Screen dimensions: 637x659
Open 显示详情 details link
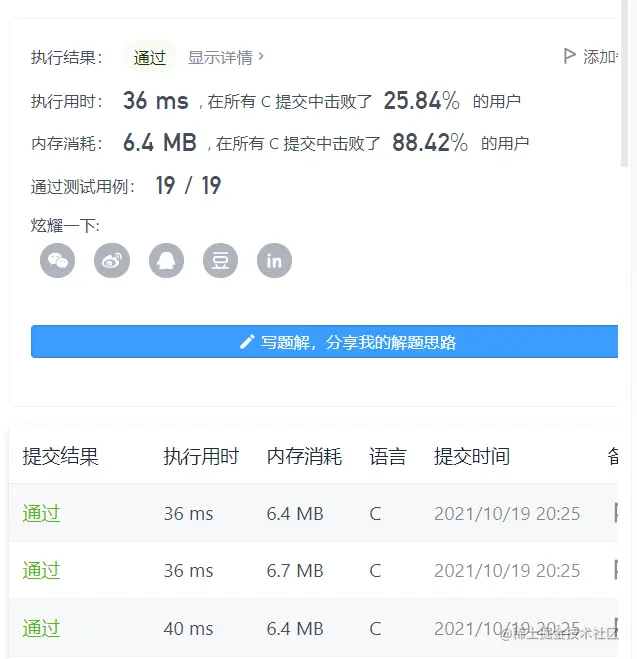tap(225, 58)
